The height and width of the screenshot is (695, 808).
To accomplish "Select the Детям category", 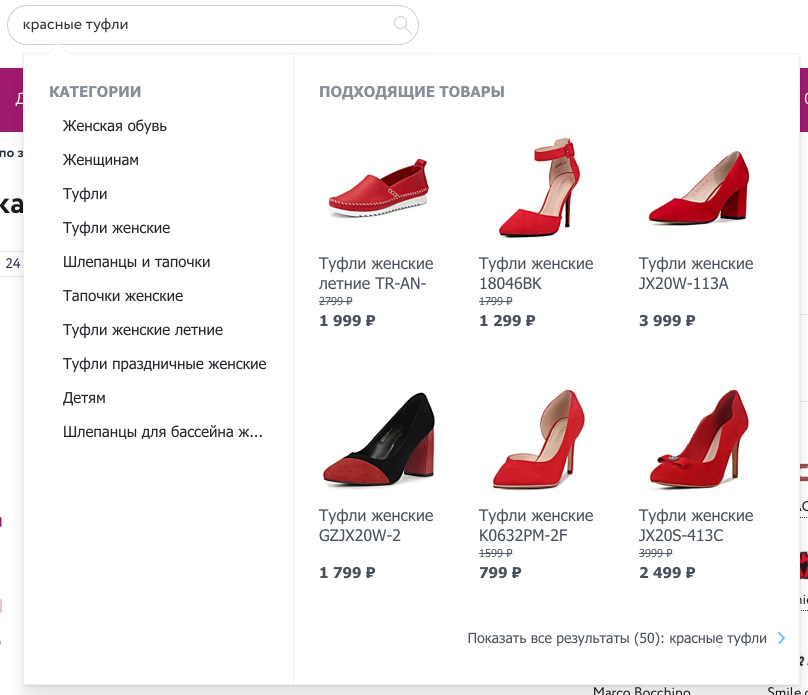I will (x=84, y=398).
